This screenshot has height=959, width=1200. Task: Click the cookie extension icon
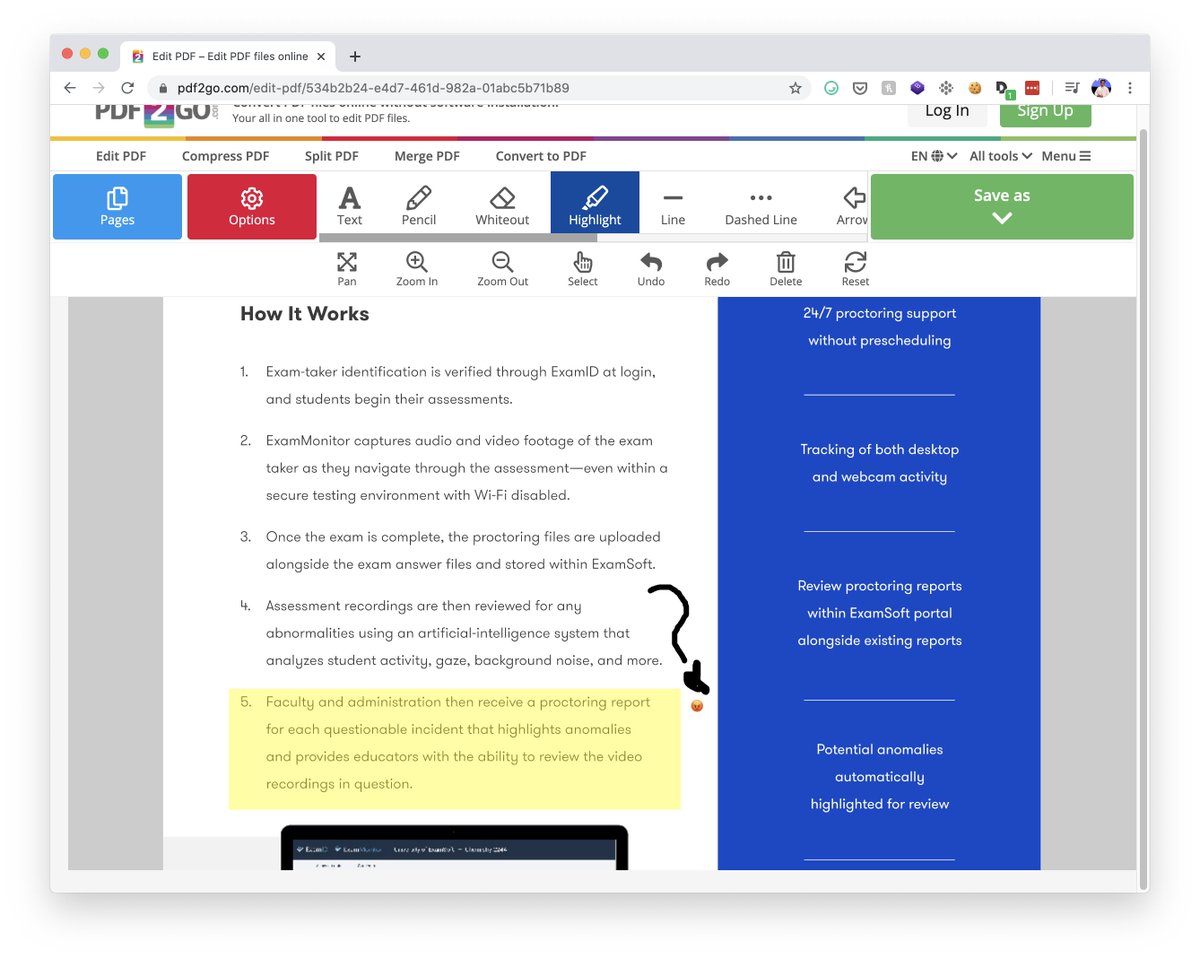pyautogui.click(x=974, y=88)
